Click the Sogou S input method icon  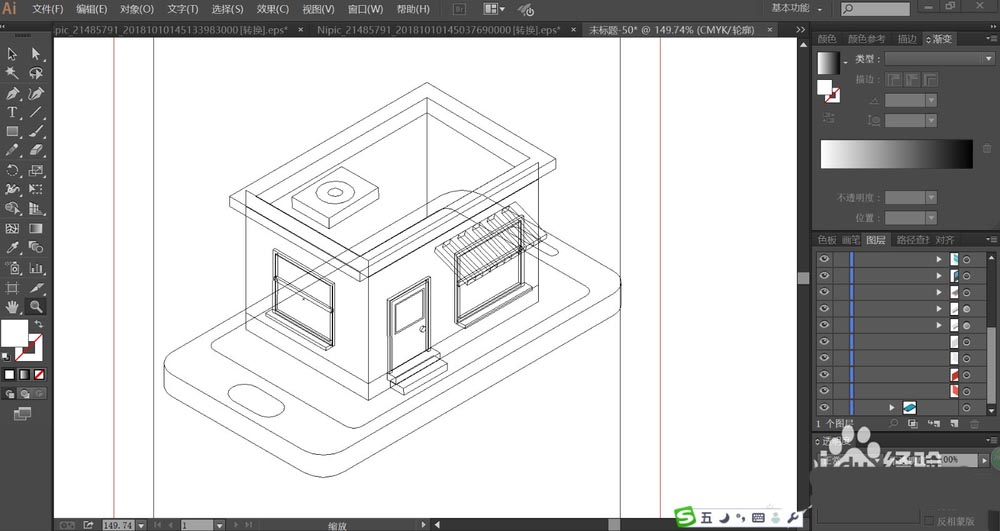point(686,517)
